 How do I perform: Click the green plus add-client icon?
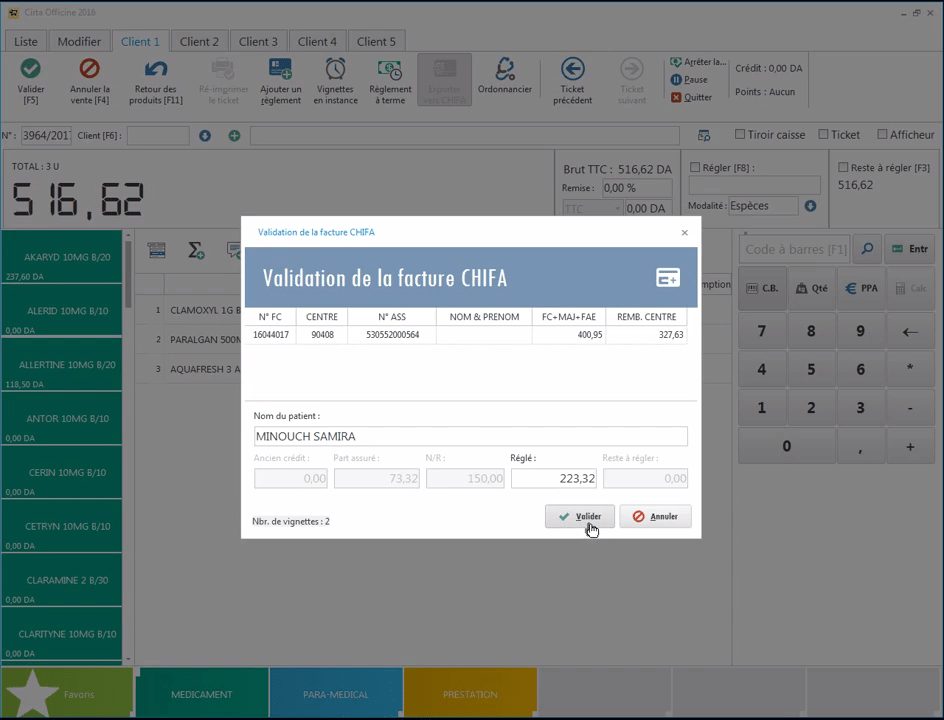click(234, 136)
